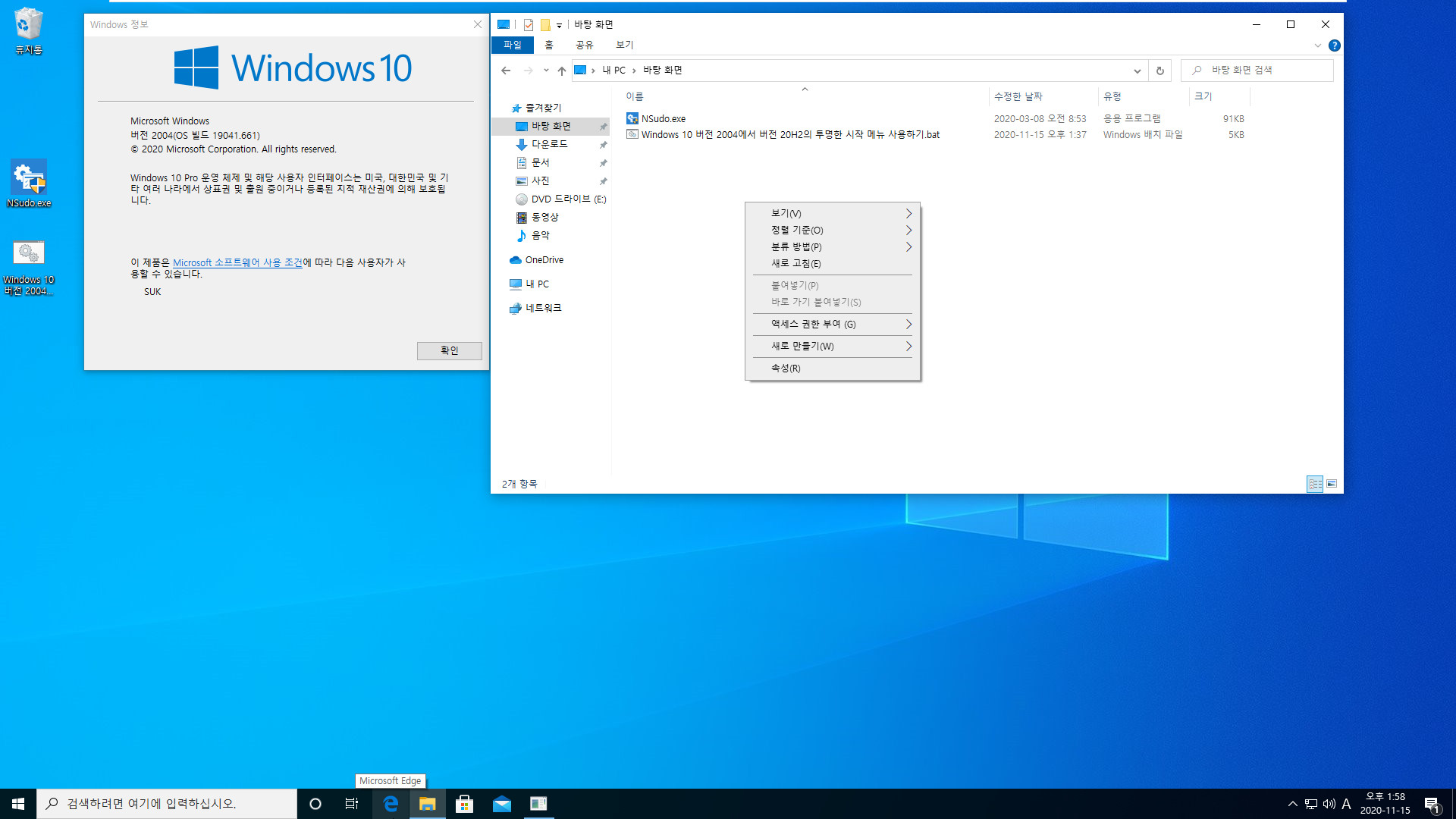Click the Explorer back arrow
1456x819 pixels.
pyautogui.click(x=506, y=71)
